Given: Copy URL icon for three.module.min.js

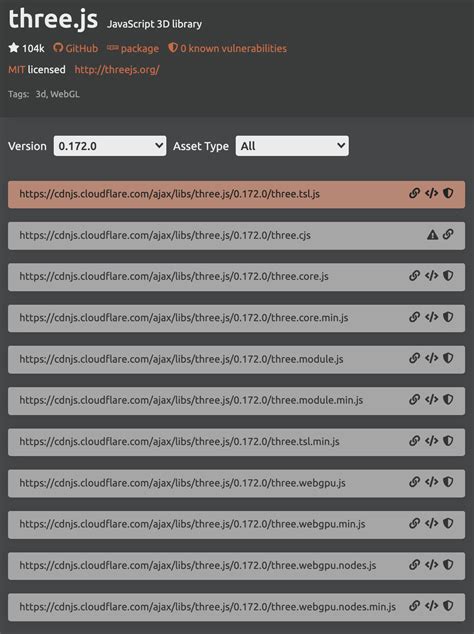Looking at the screenshot, I should coord(414,399).
